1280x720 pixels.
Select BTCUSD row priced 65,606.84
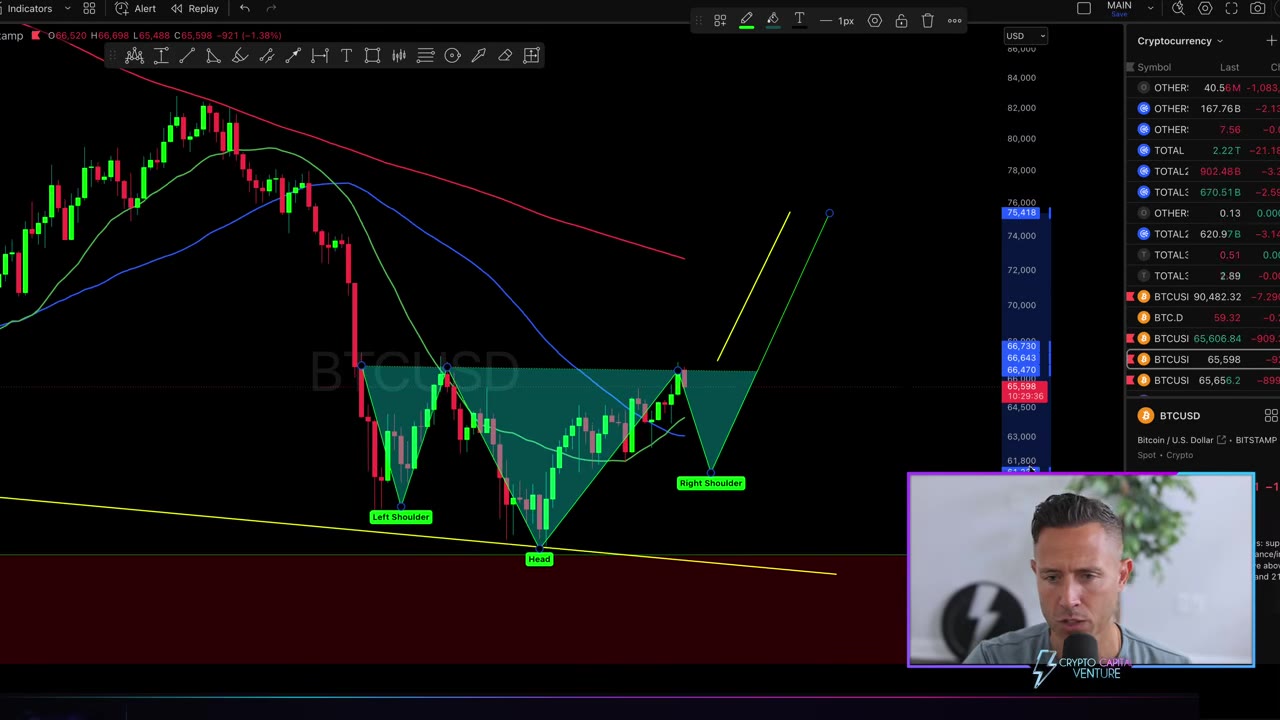point(1203,338)
